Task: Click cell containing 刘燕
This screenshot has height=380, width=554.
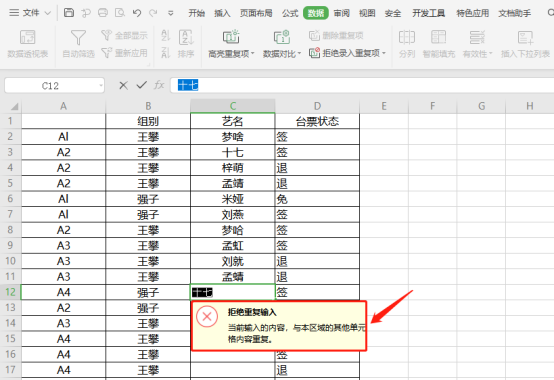Action: (232, 214)
